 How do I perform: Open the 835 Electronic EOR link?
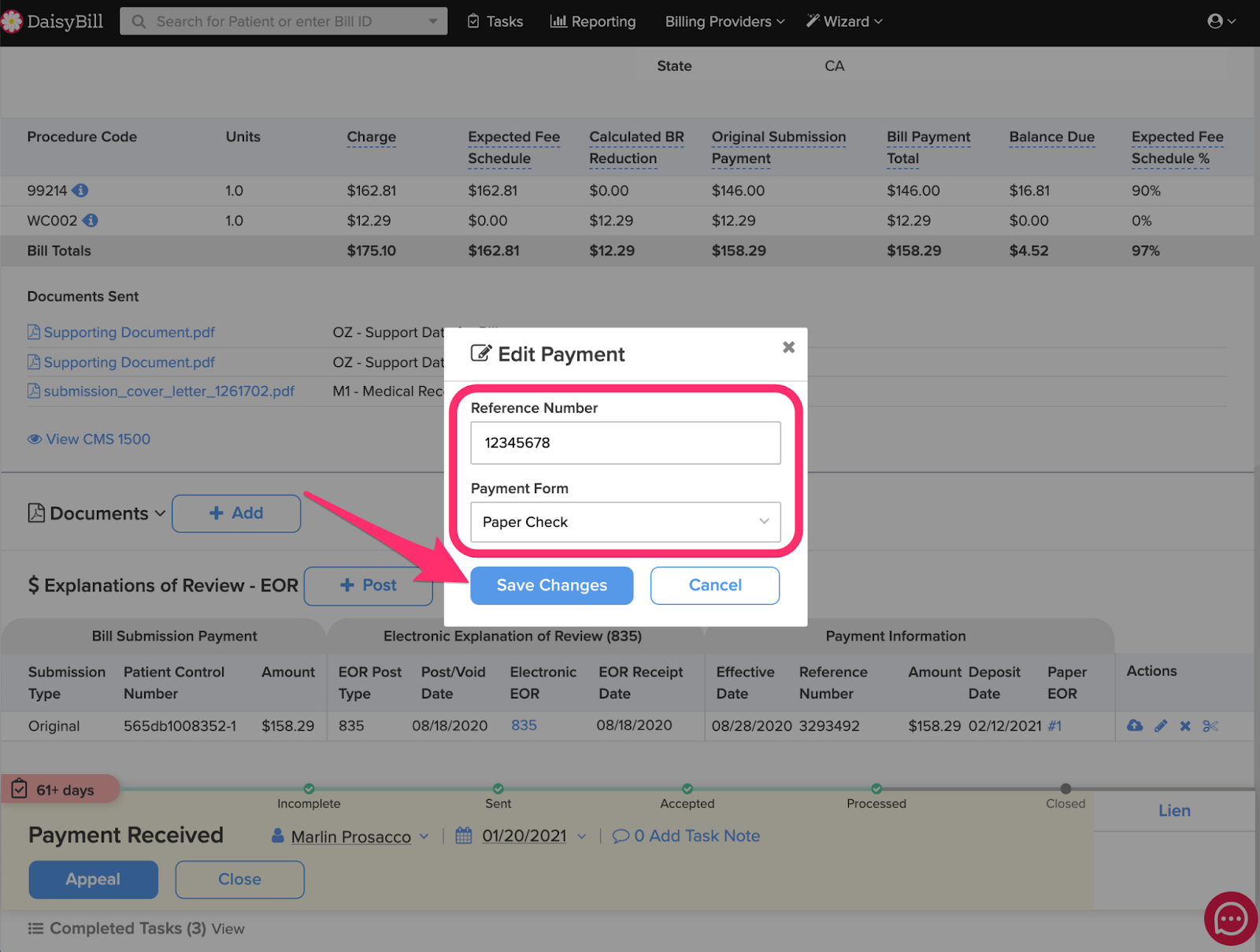(x=524, y=725)
